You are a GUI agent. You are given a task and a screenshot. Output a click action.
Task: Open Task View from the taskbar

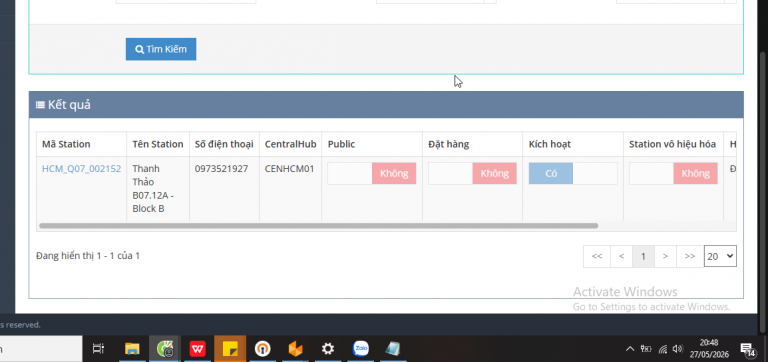98,349
